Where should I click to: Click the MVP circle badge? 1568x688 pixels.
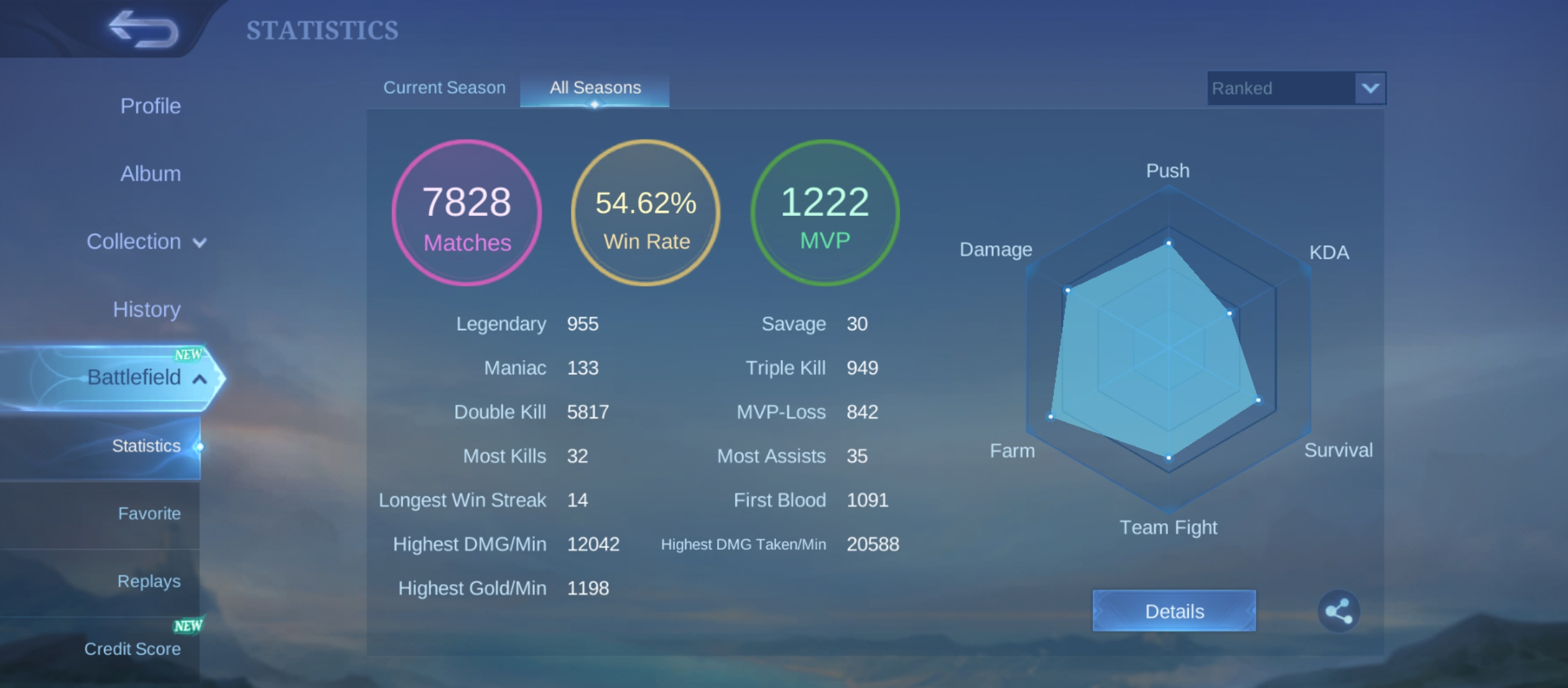825,213
